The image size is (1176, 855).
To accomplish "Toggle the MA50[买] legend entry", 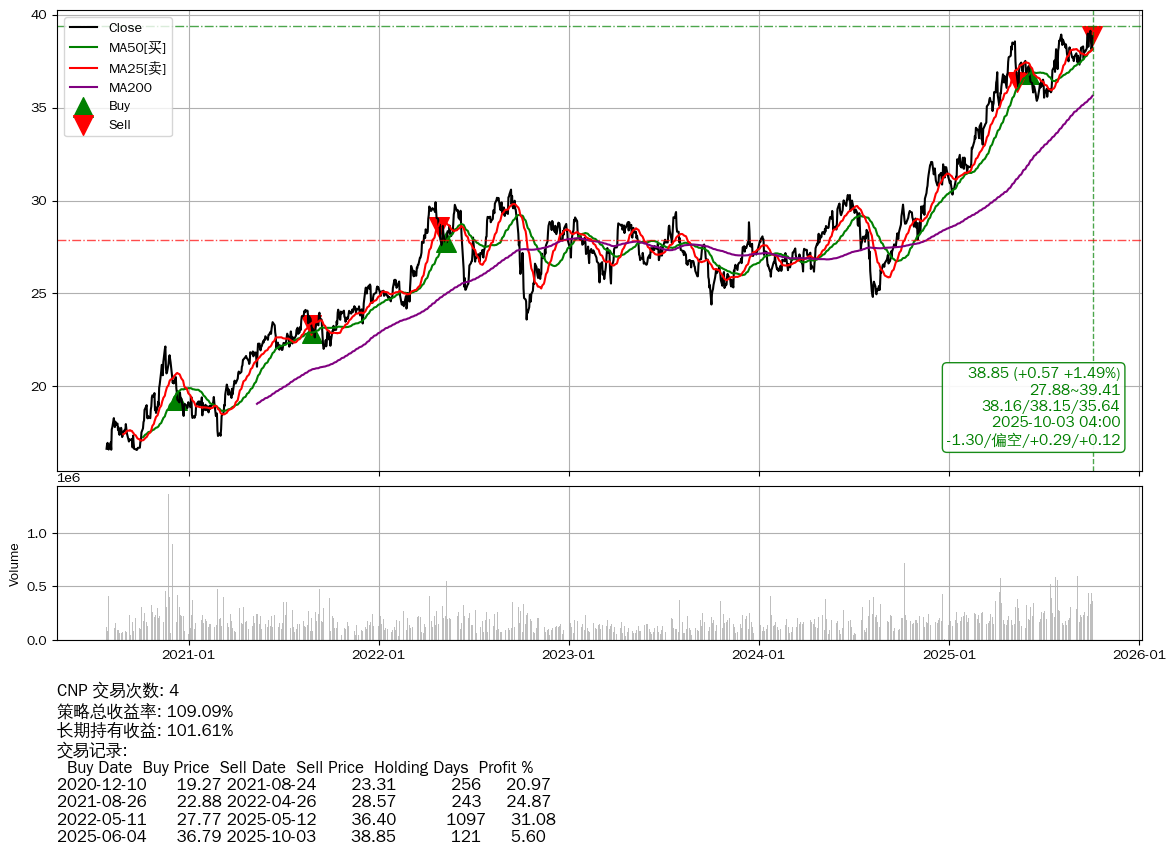I will click(x=137, y=47).
